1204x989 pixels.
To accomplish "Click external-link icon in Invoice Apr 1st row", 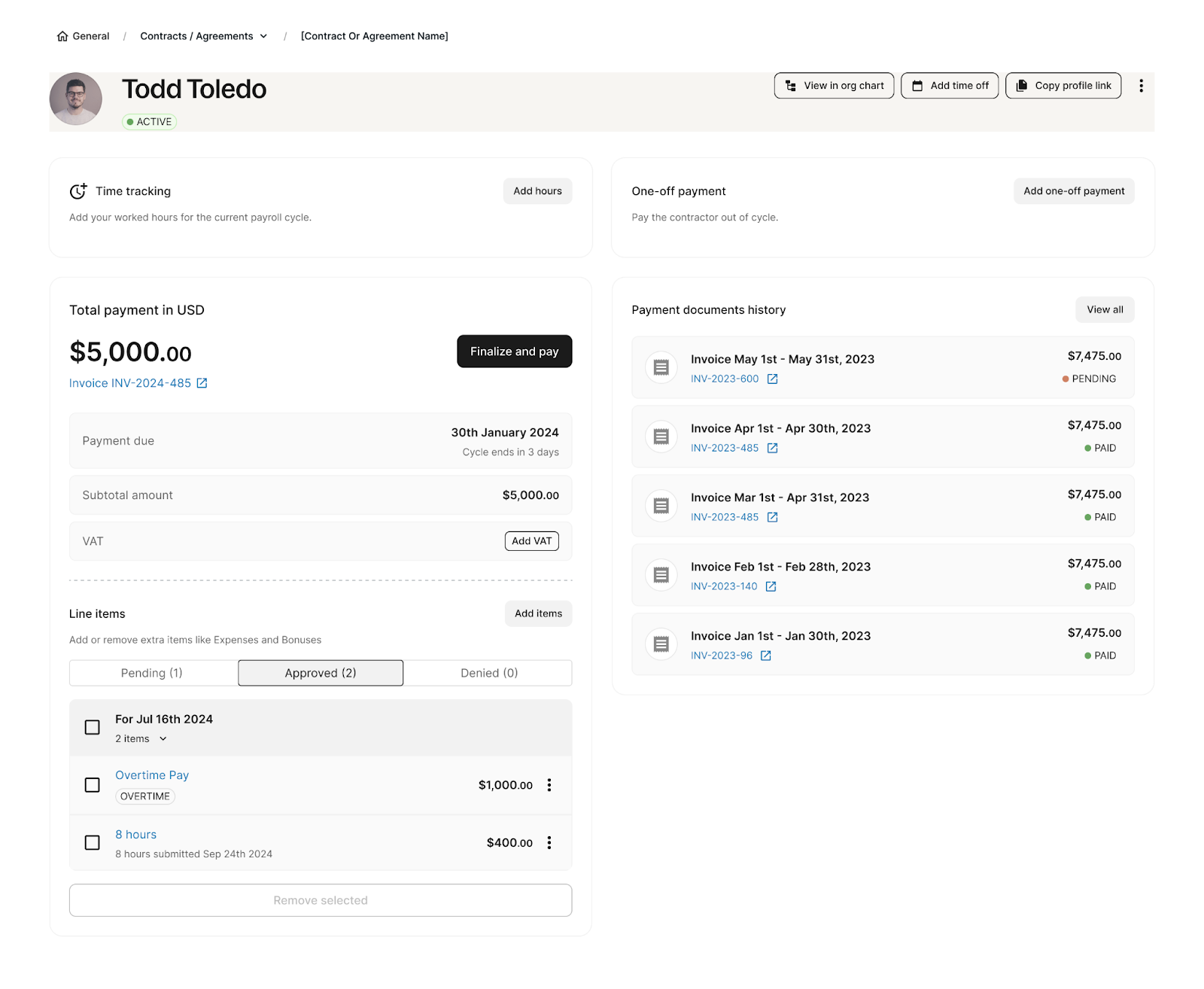I will point(772,448).
